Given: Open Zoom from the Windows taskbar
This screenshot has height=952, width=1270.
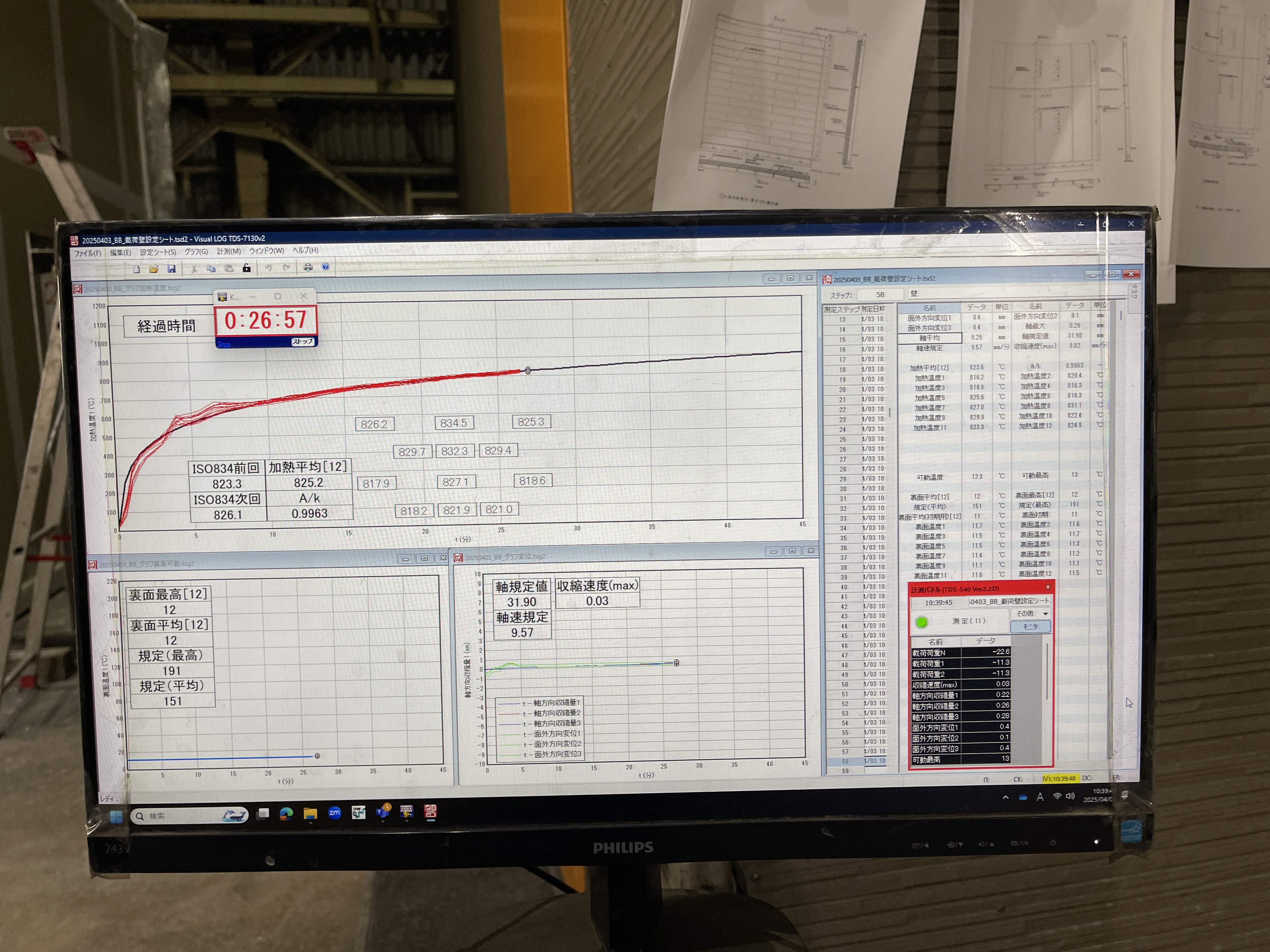Looking at the screenshot, I should click(334, 813).
